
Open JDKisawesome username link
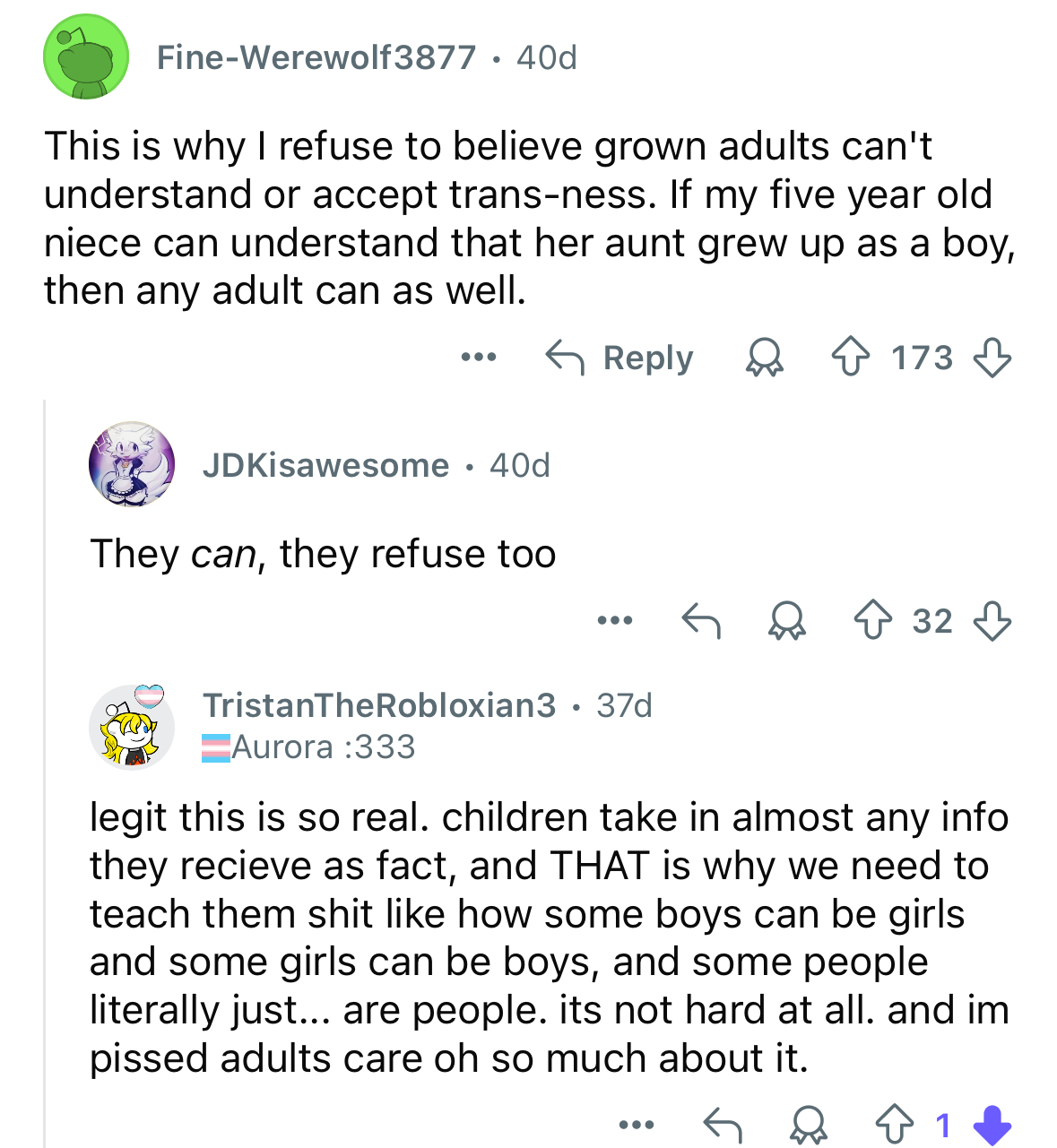[x=325, y=466]
